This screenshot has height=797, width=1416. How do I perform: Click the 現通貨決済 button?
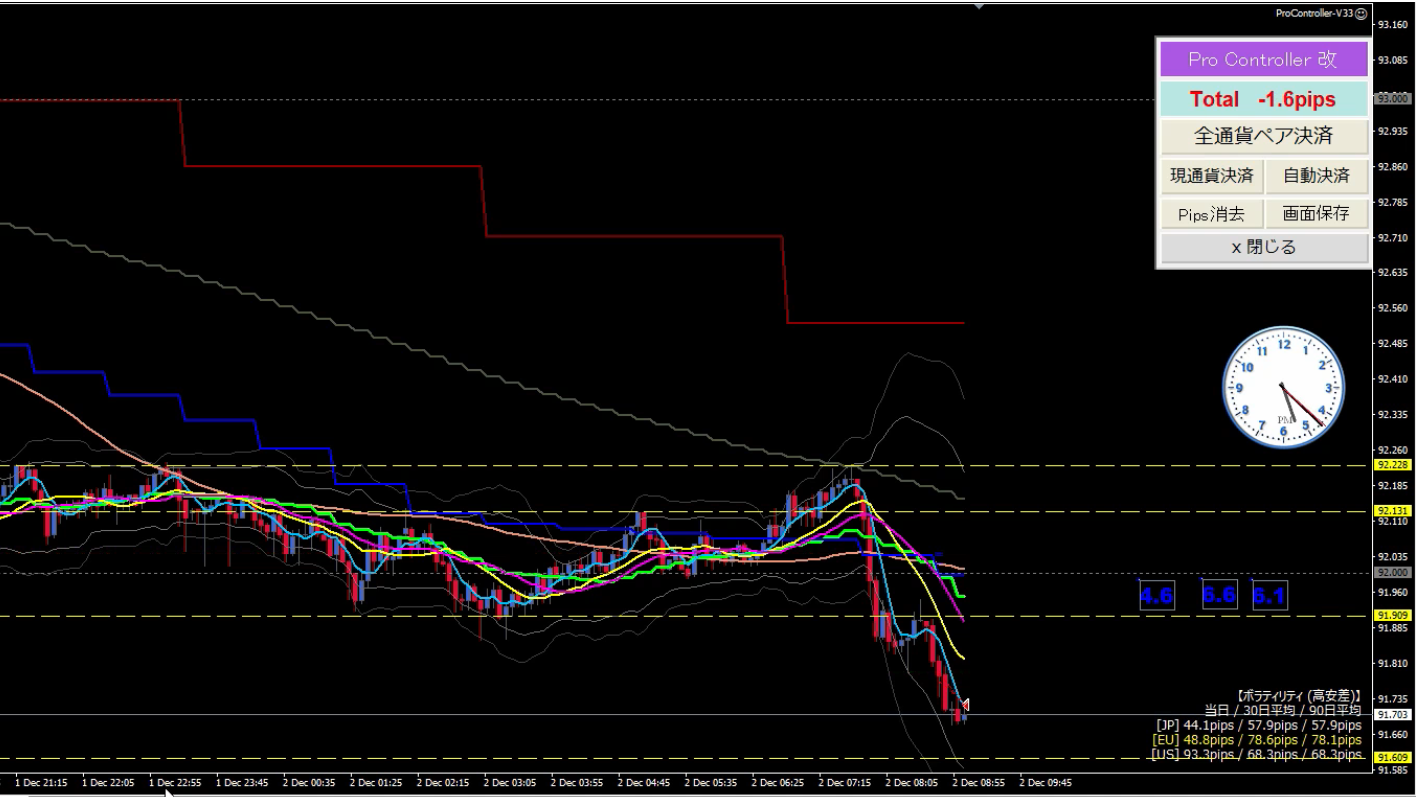[1212, 176]
